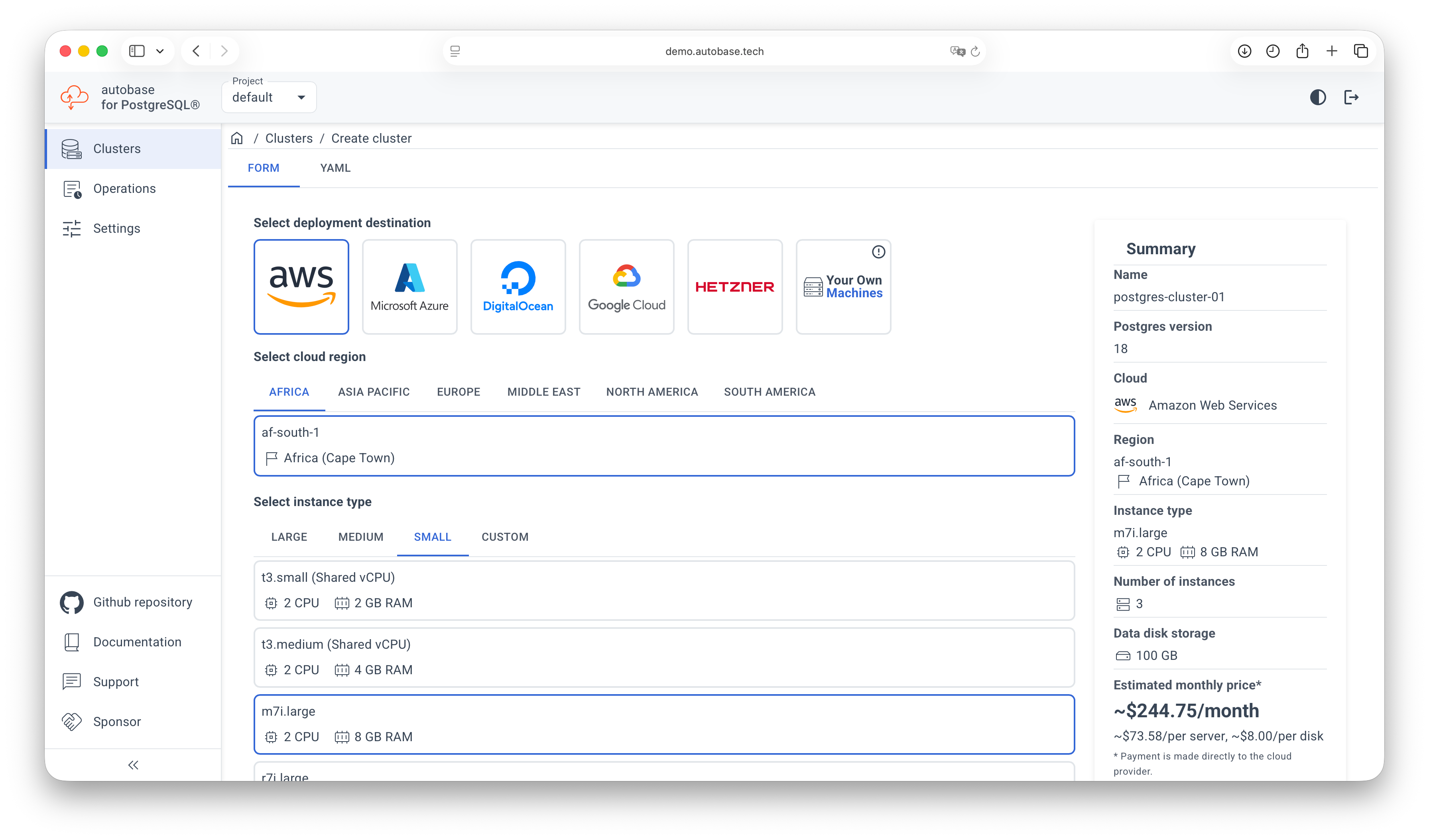Open Operations from the sidebar
Screen dimensions: 1429x840
coord(124,188)
